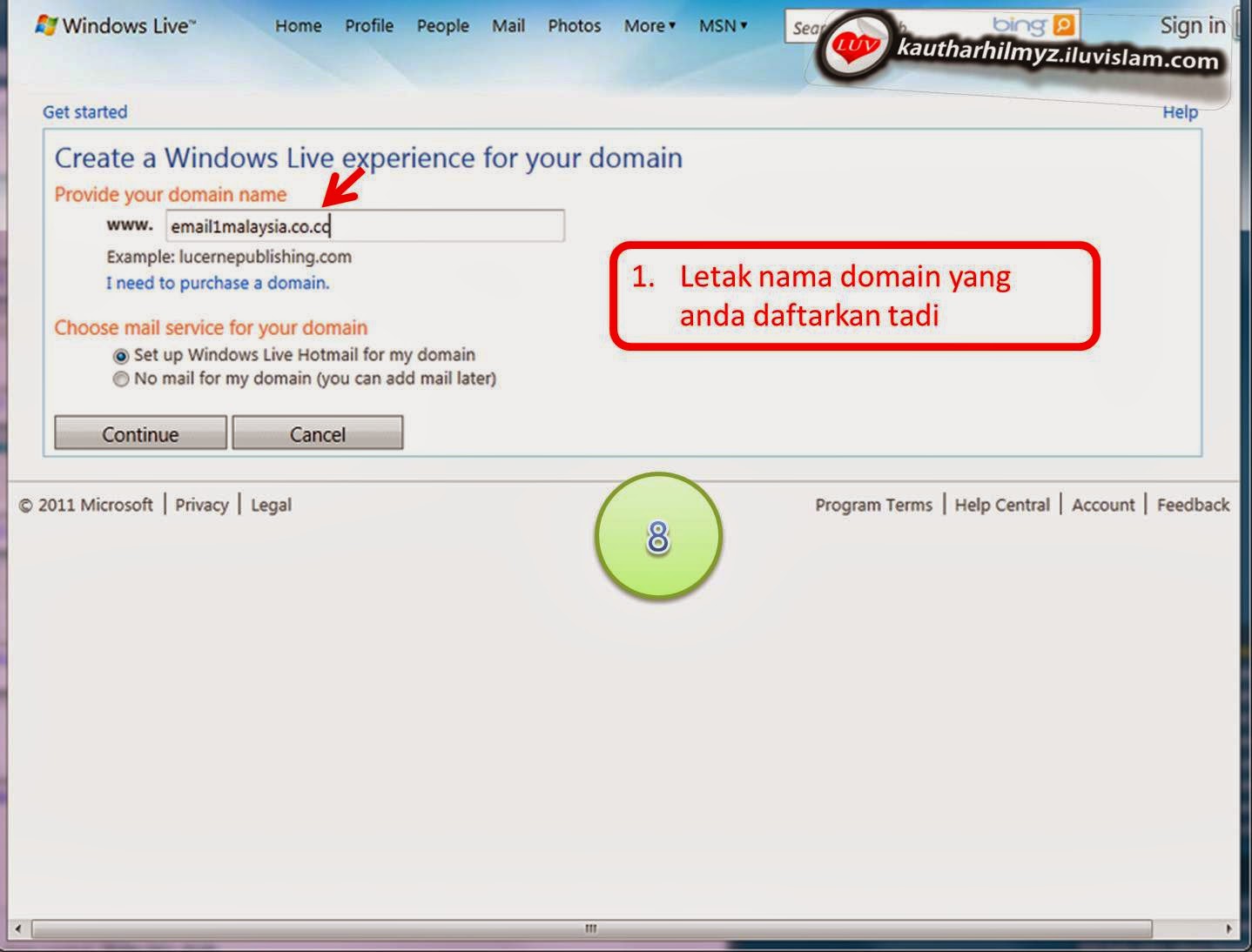Expand the MSN dropdown menu

pos(723,26)
